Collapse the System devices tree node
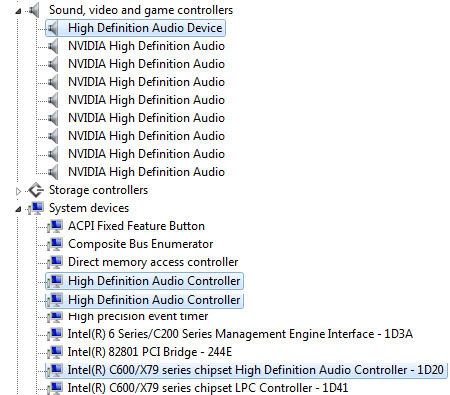Image resolution: width=450 pixels, height=395 pixels. (18, 210)
